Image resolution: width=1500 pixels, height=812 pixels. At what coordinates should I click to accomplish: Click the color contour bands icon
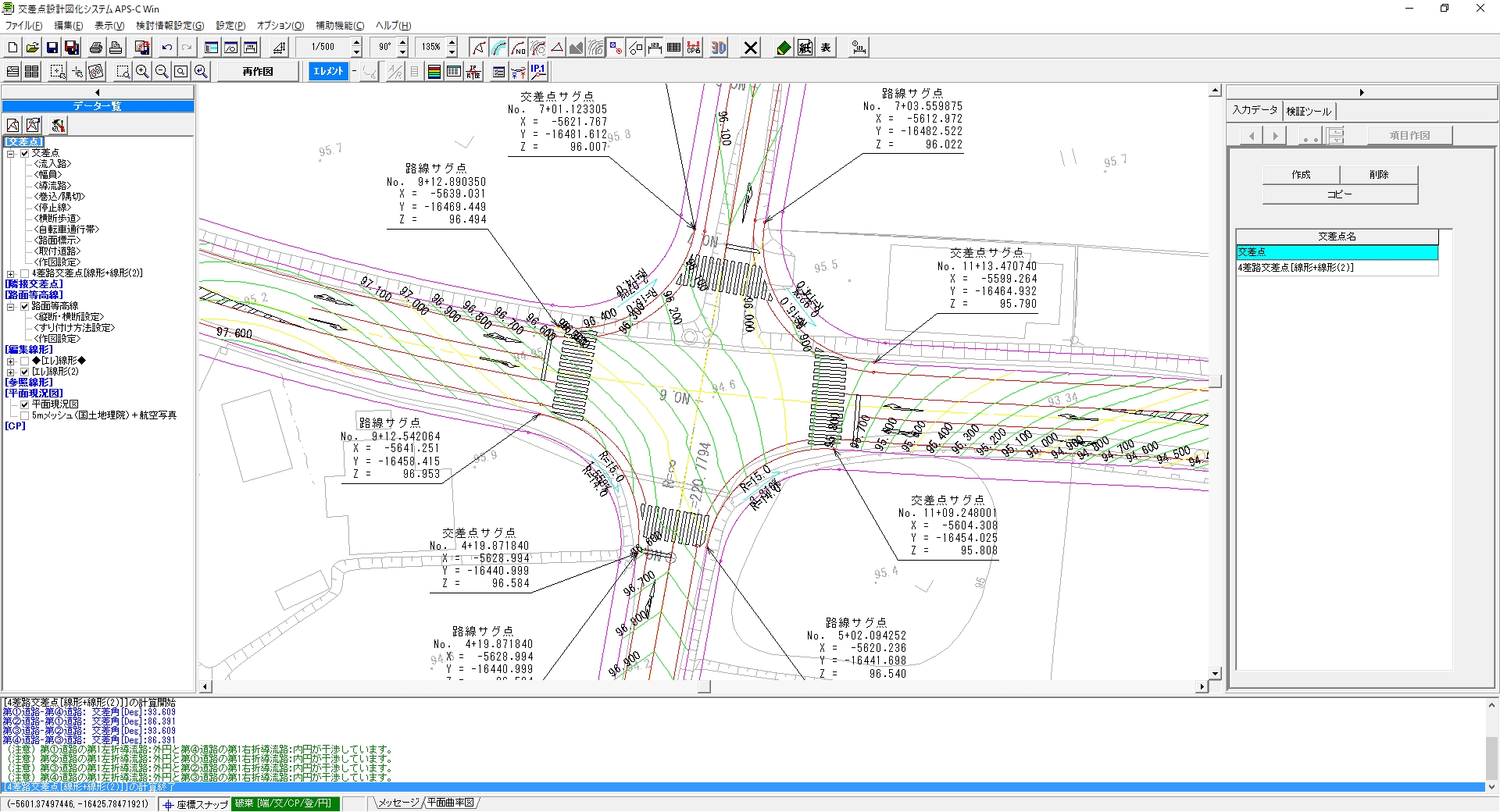[434, 72]
